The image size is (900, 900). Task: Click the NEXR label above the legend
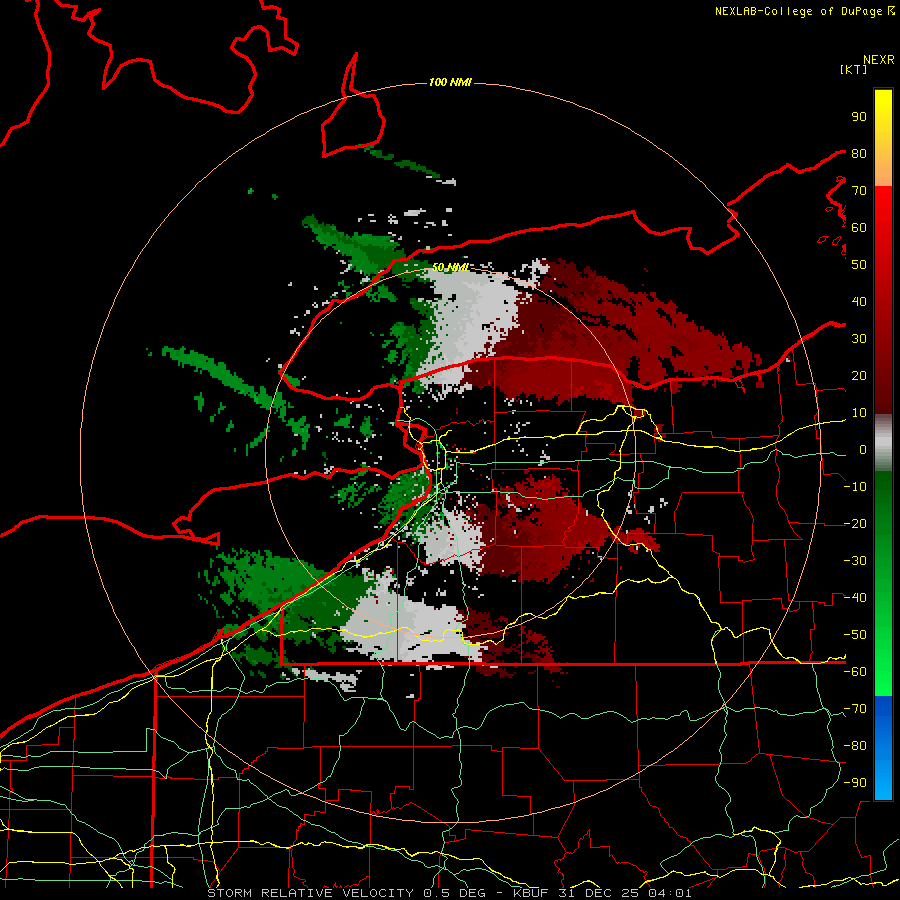coord(879,60)
